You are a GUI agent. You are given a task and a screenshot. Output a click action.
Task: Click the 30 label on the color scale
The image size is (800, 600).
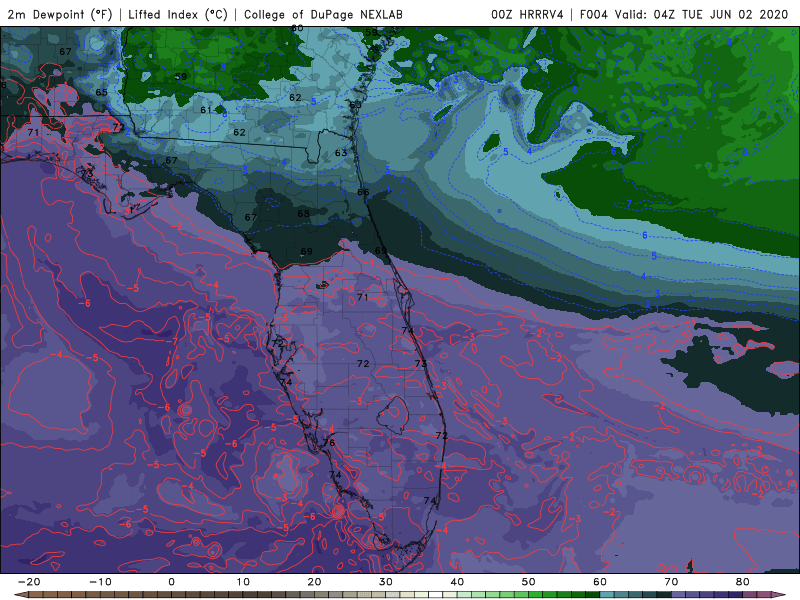tap(386, 582)
